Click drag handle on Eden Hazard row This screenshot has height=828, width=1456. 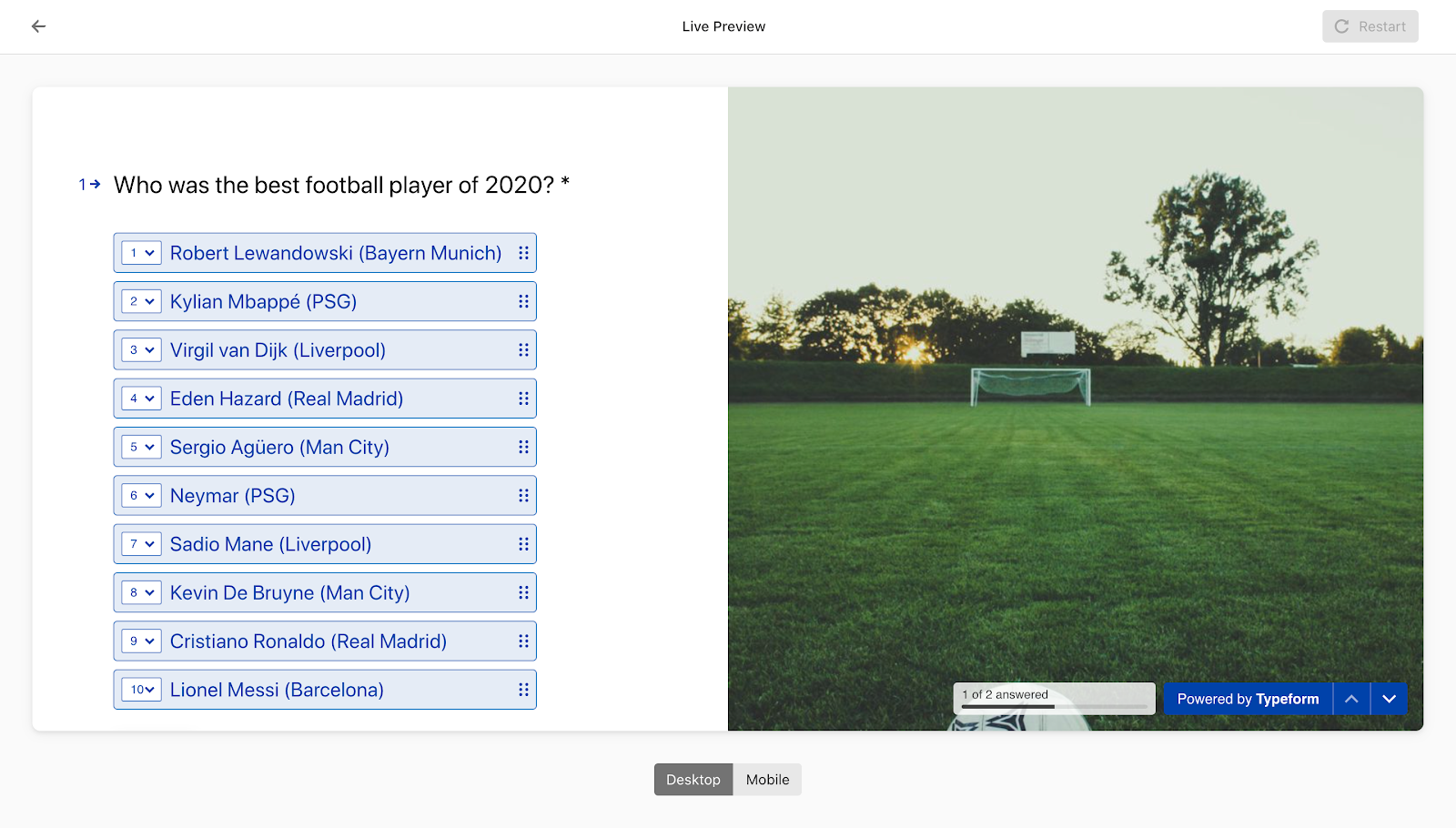[x=523, y=399]
